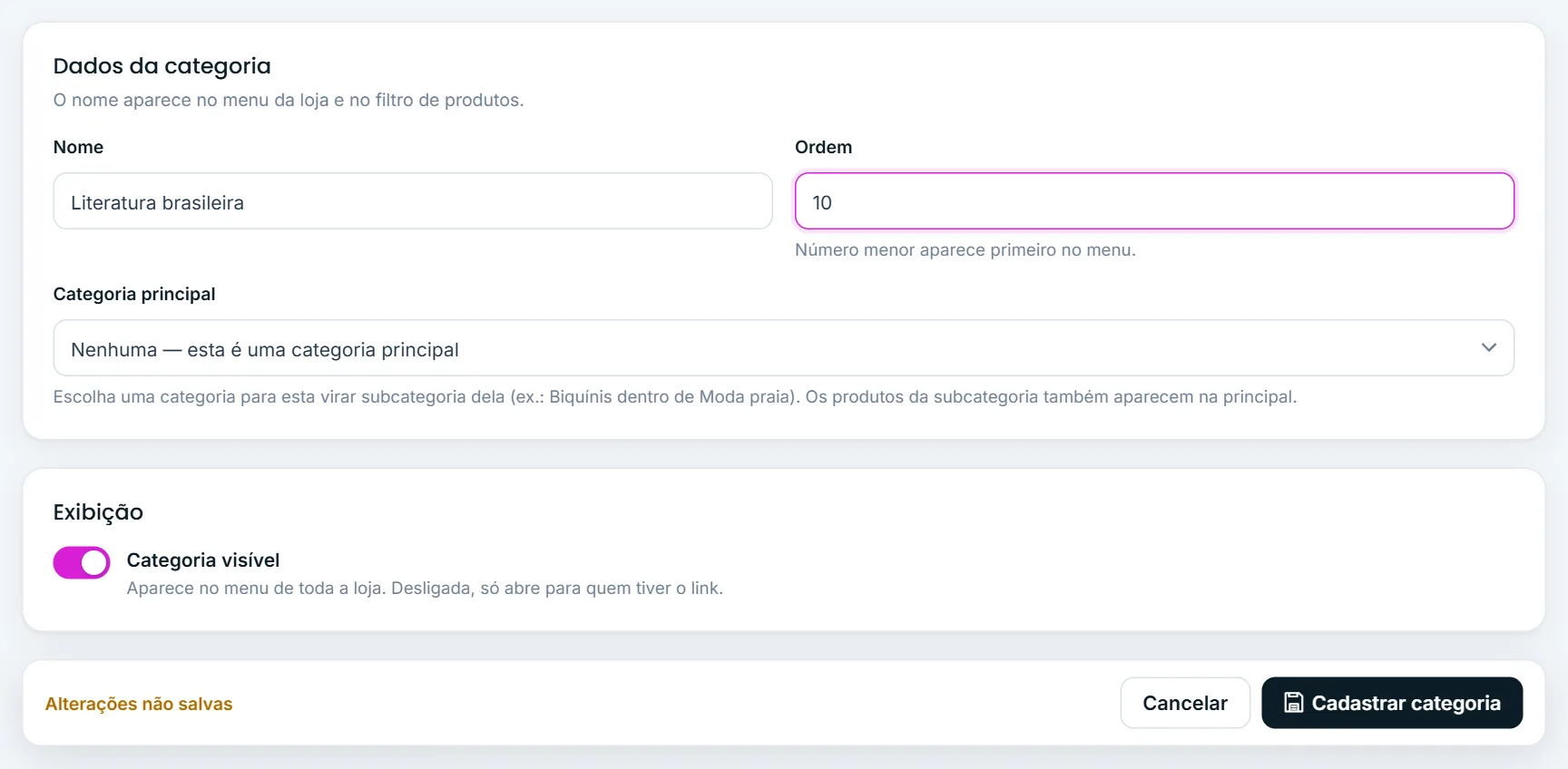The image size is (1568, 769).
Task: Click the save icon in Cadastrar categoria
Action: (1294, 703)
